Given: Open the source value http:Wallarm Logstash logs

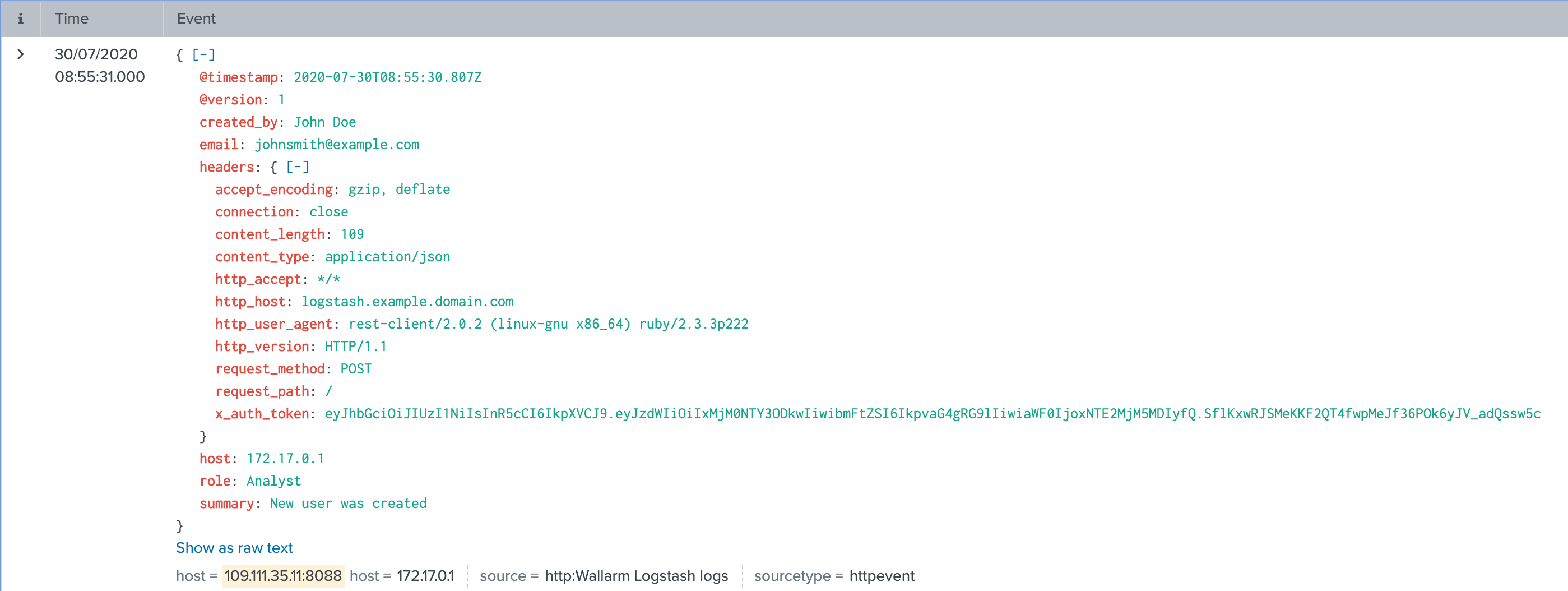Looking at the screenshot, I should pos(636,575).
